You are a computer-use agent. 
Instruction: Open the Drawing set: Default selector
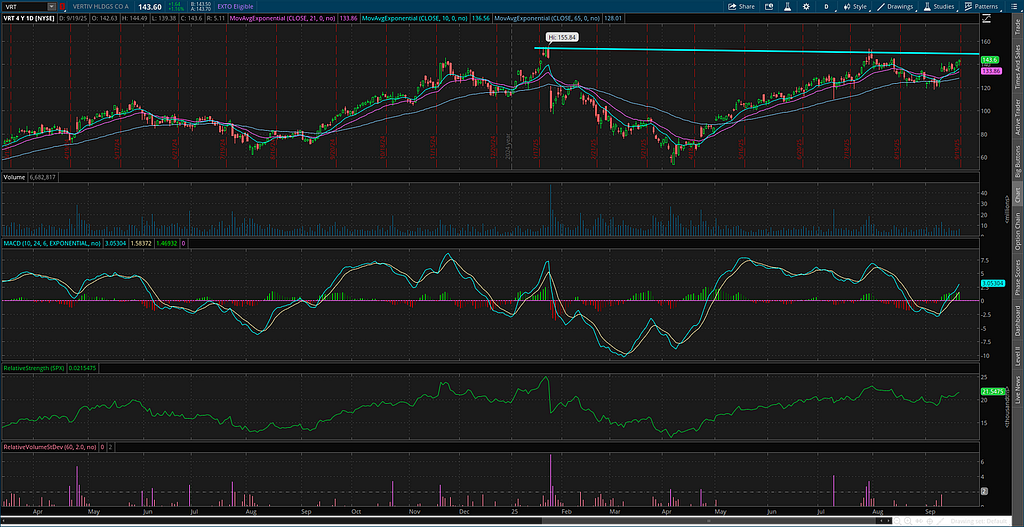tap(979, 521)
